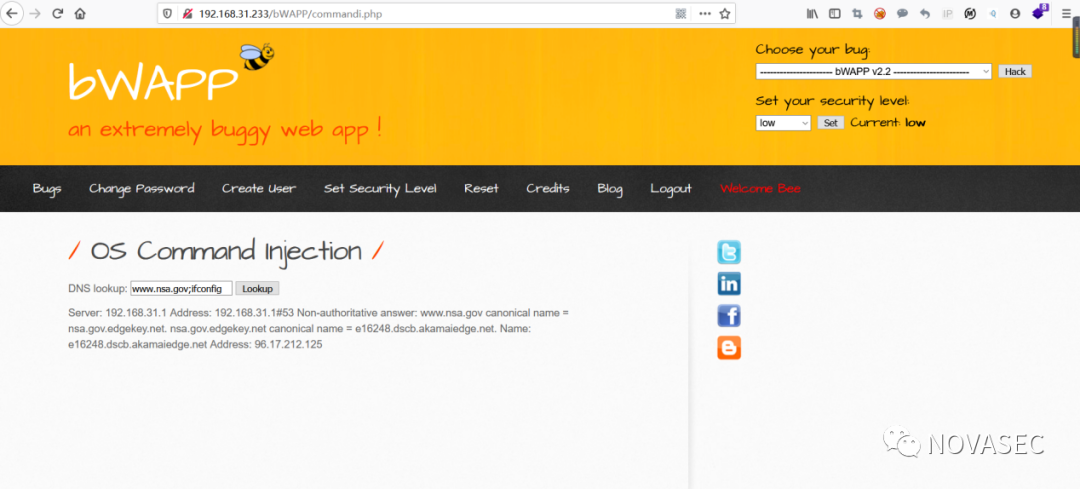Open the Blogger icon link
Screen dimensions: 1080x489
click(x=729, y=347)
